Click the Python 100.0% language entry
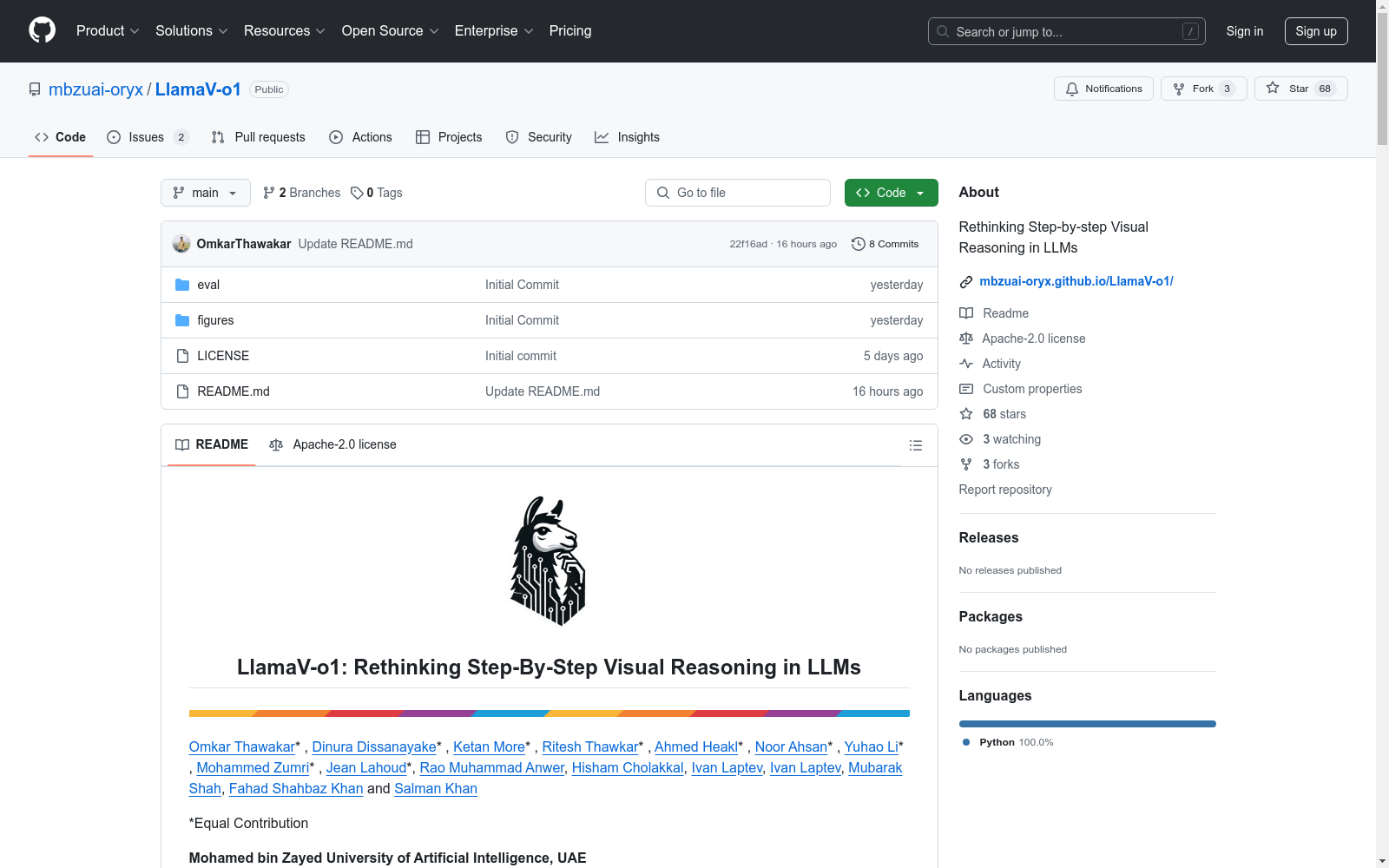The width and height of the screenshot is (1389, 868). click(x=1009, y=742)
